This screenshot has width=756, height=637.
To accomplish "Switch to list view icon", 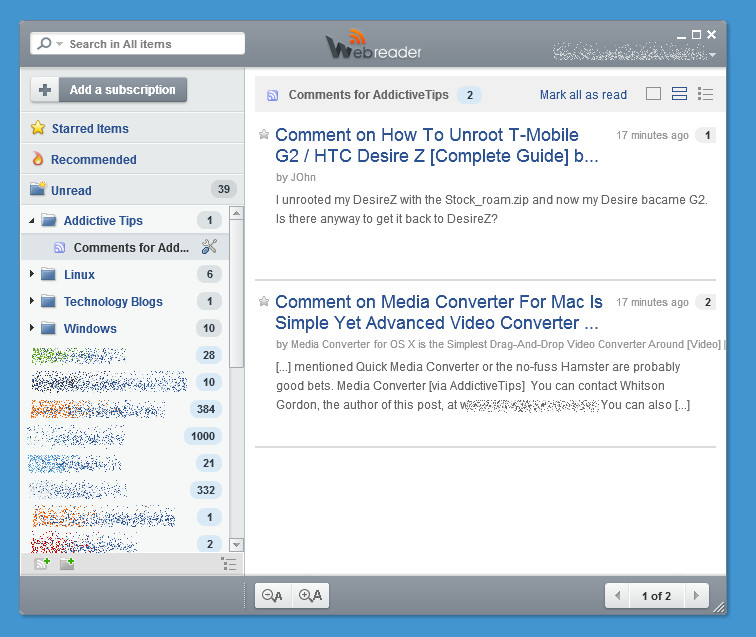I will coord(705,94).
